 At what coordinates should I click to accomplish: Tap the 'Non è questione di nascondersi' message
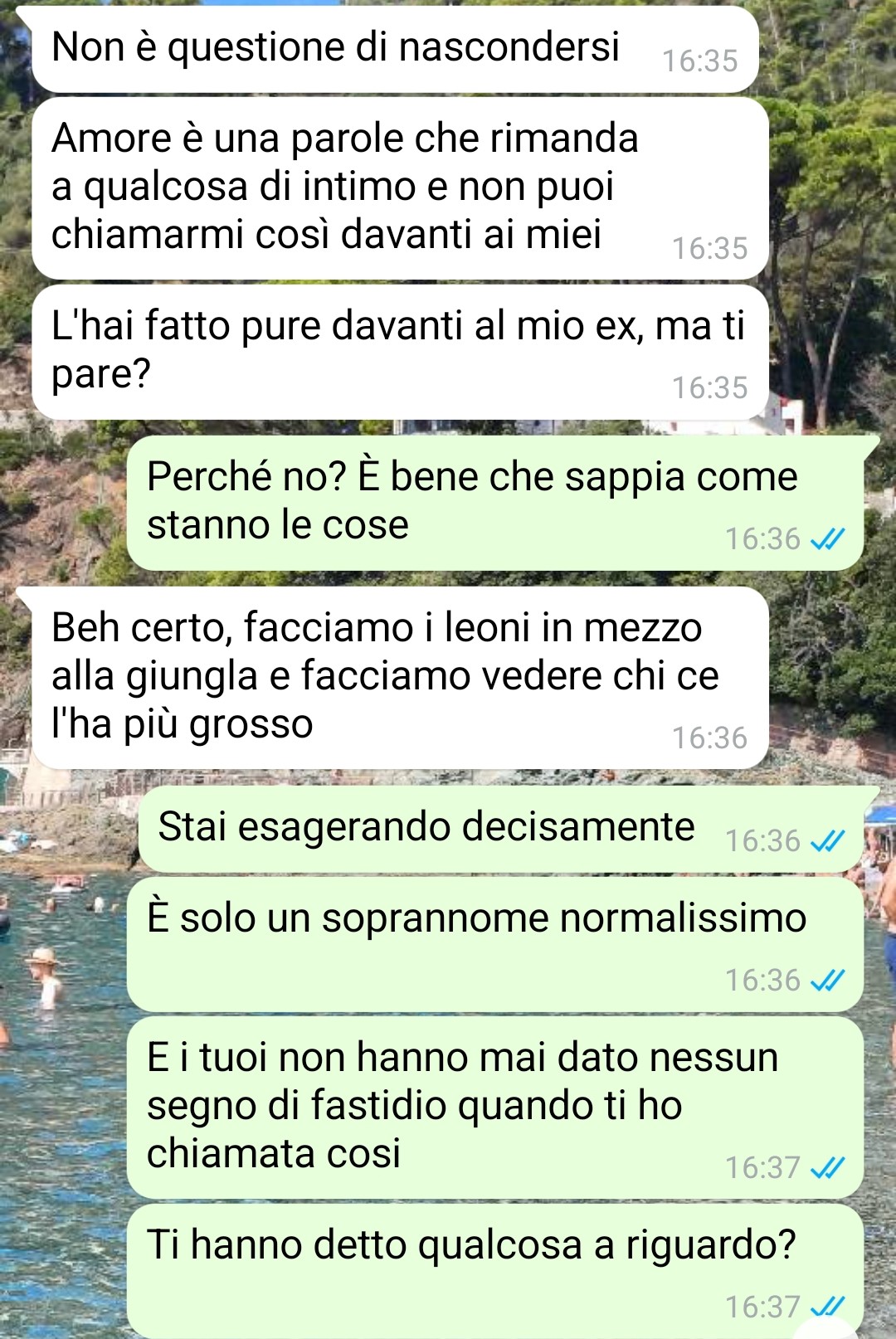(395, 49)
